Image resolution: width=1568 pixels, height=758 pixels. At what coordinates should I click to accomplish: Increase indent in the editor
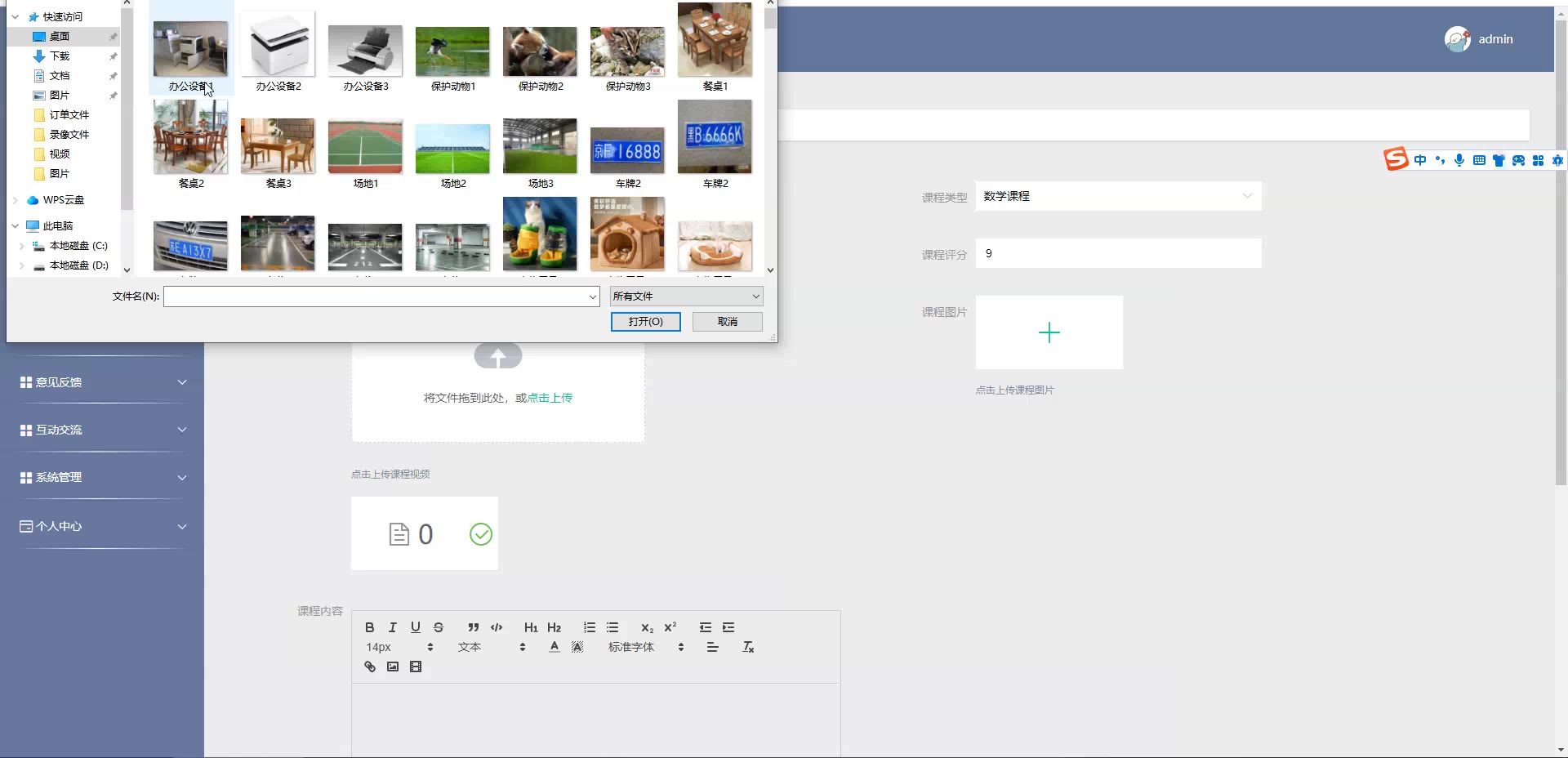click(x=728, y=627)
